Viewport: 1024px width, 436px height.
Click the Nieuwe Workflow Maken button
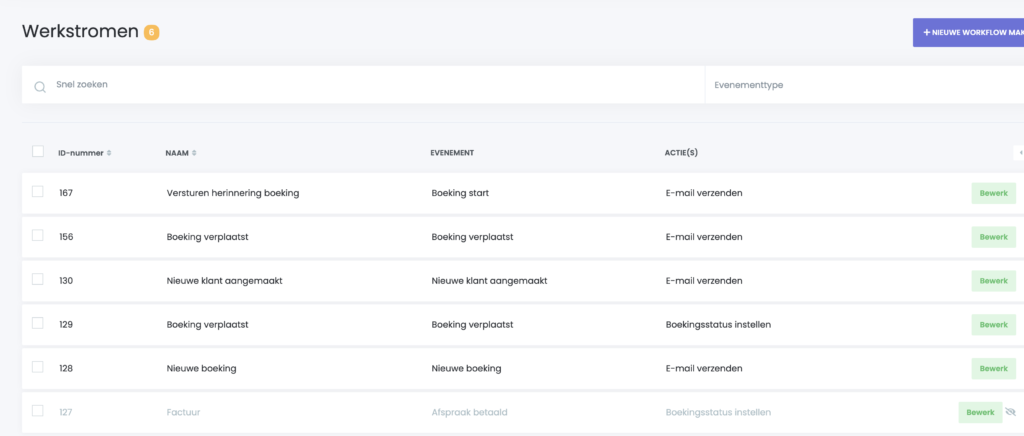[968, 32]
